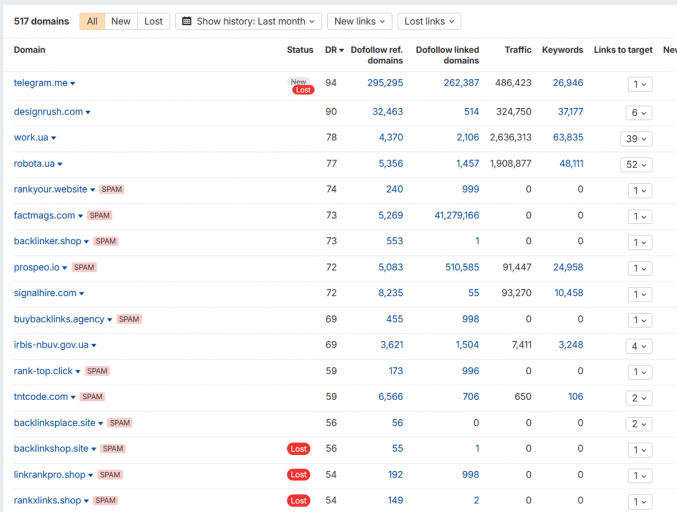This screenshot has height=512, width=677.
Task: Click the SPAM tag on factmags.com
Action: pos(100,215)
